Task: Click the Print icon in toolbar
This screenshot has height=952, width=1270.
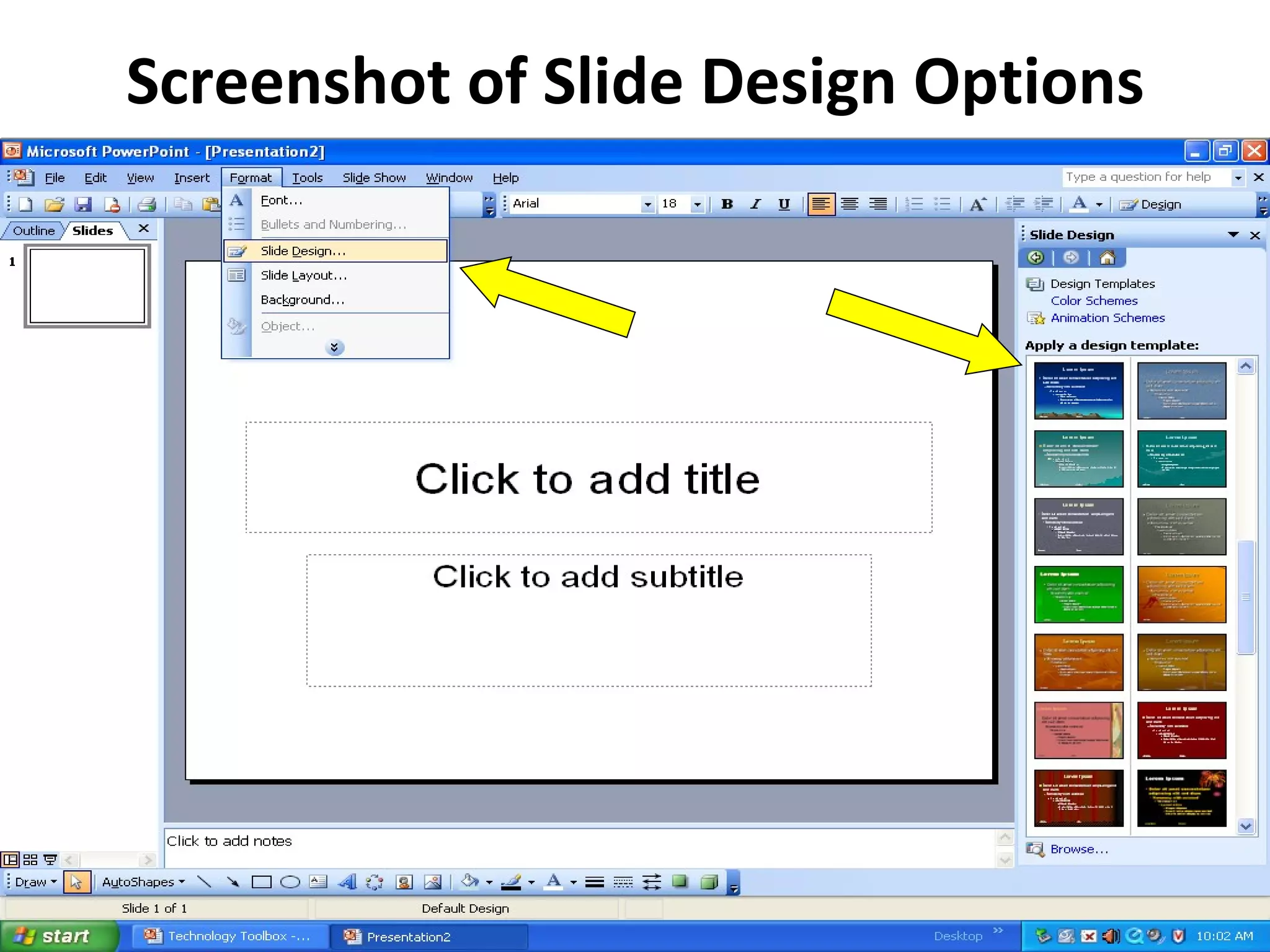Action: [147, 205]
